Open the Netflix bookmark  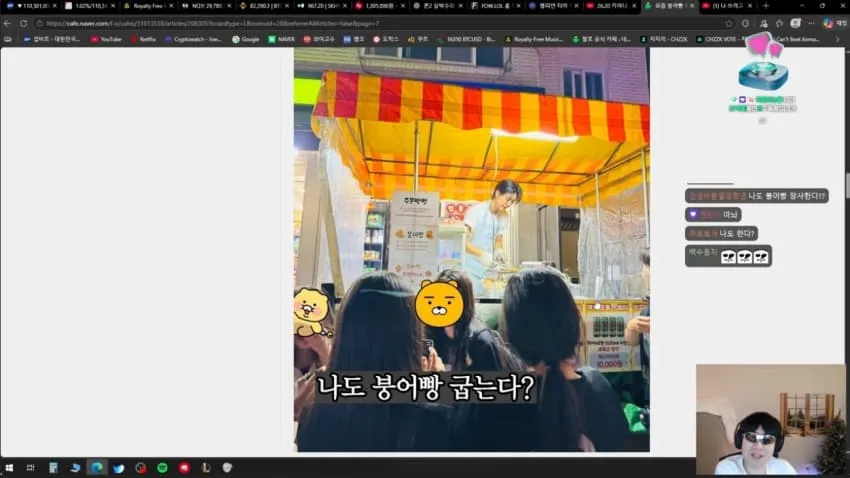click(x=143, y=39)
